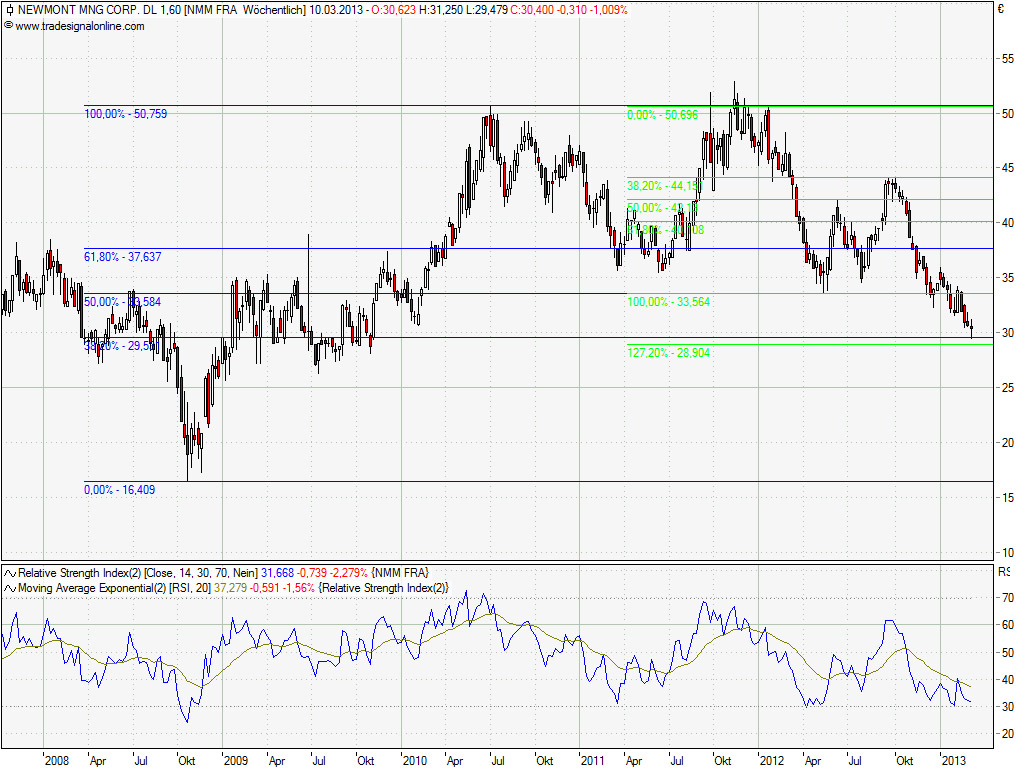
Task: Click the low value L:29,479
Action: coord(487,10)
